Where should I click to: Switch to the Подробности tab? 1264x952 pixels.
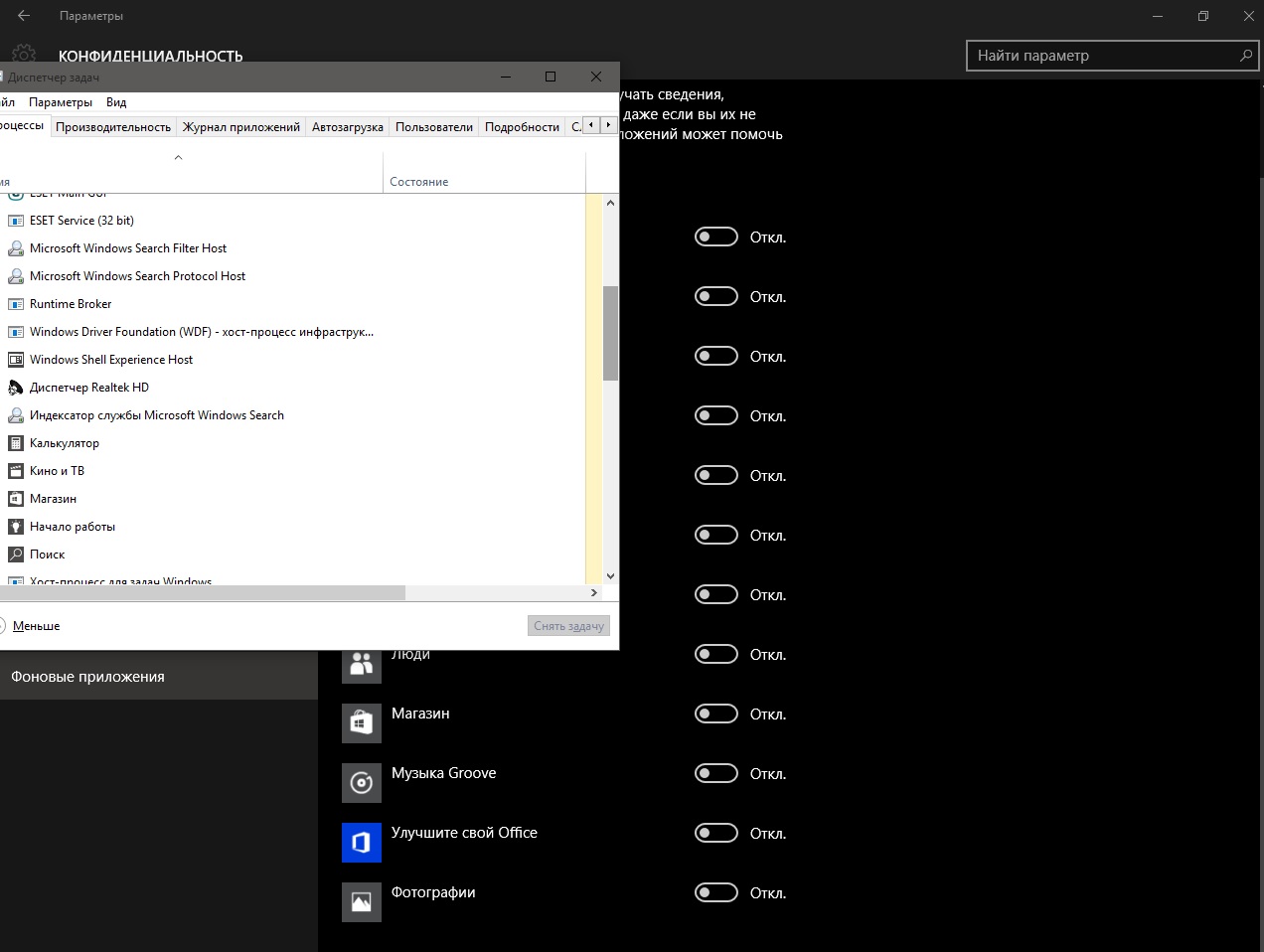coord(523,127)
